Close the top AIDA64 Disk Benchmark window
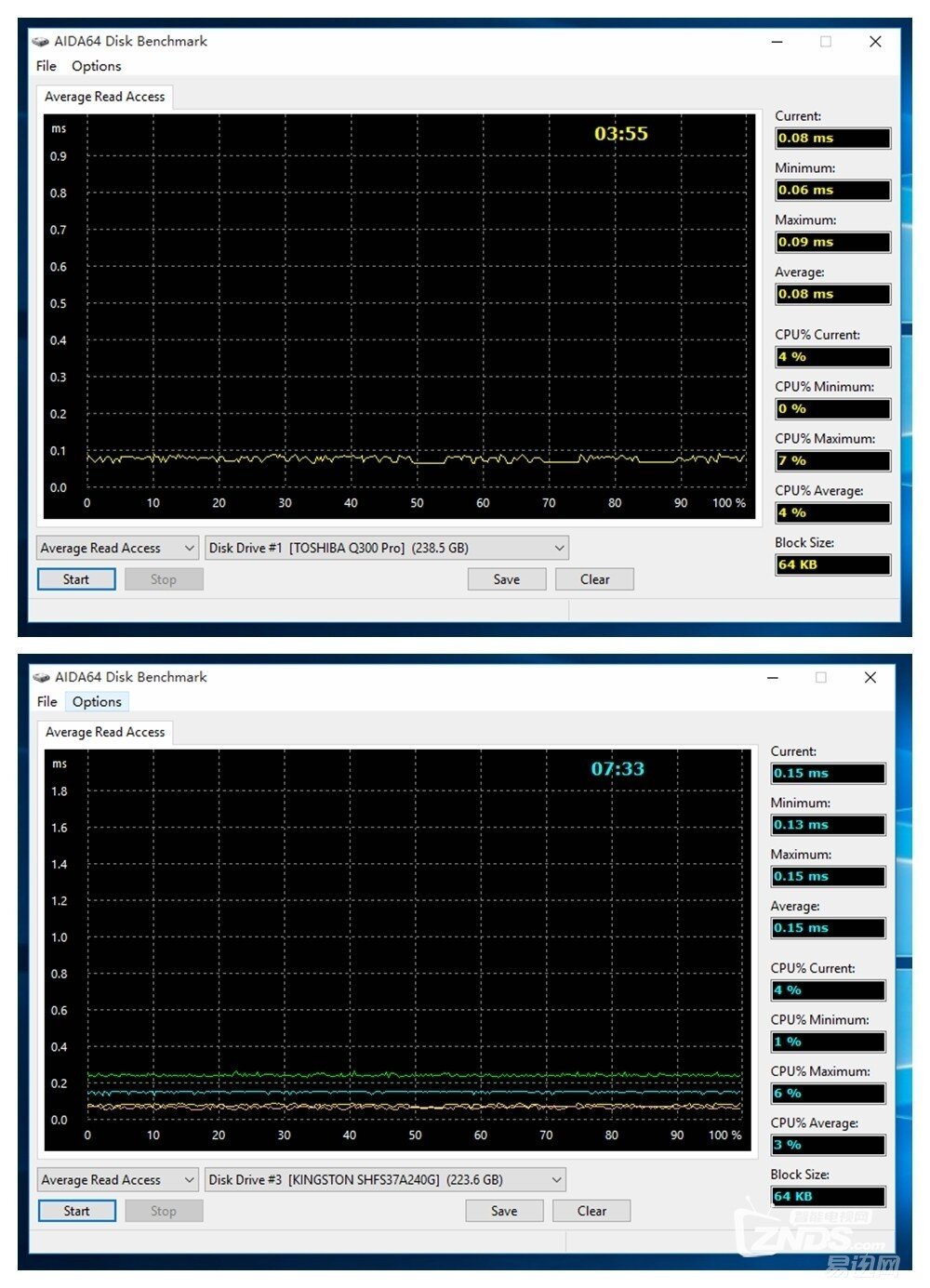The height and width of the screenshot is (1288, 930). [x=875, y=42]
